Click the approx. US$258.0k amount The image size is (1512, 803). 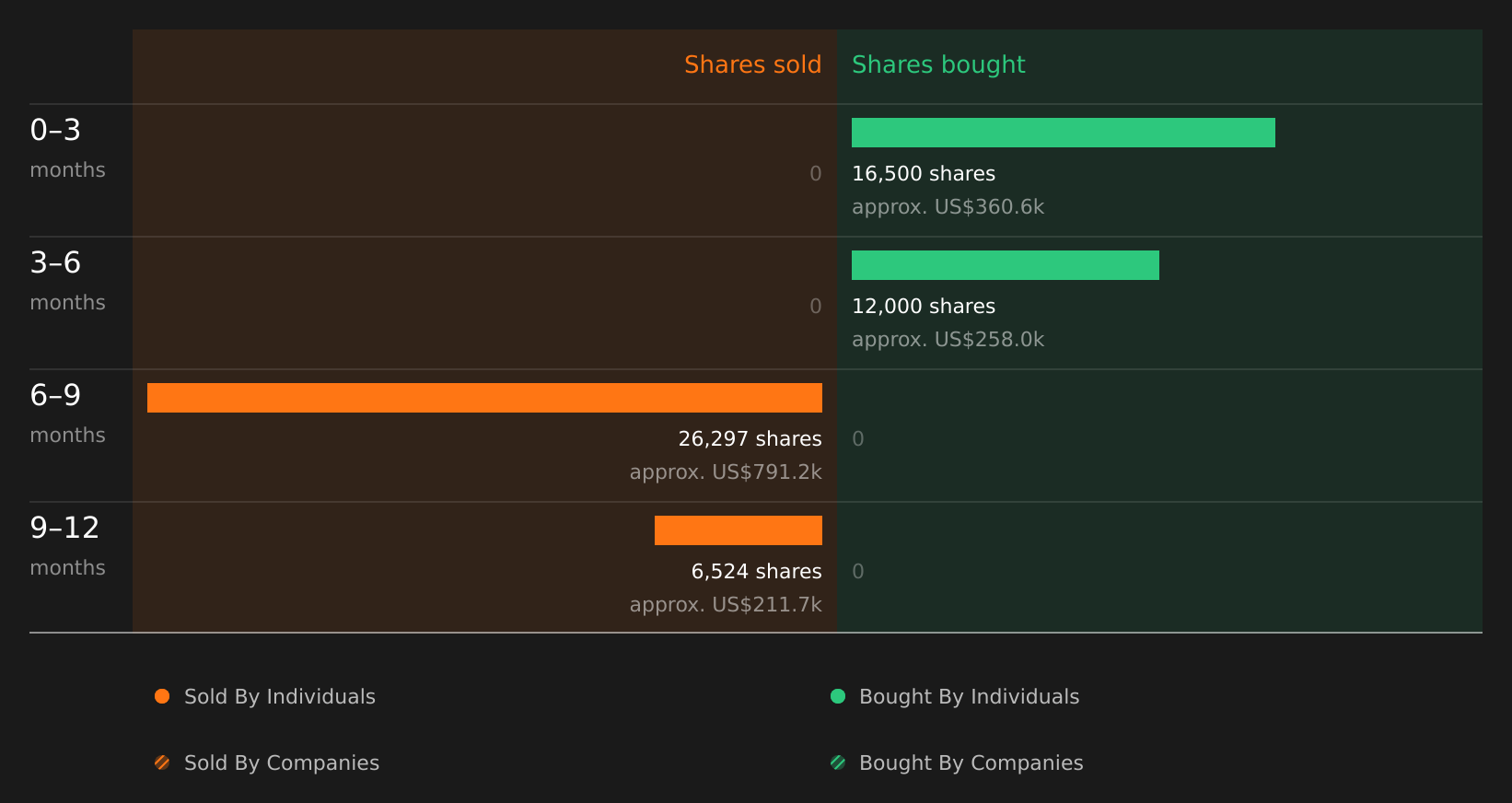pyautogui.click(x=948, y=340)
